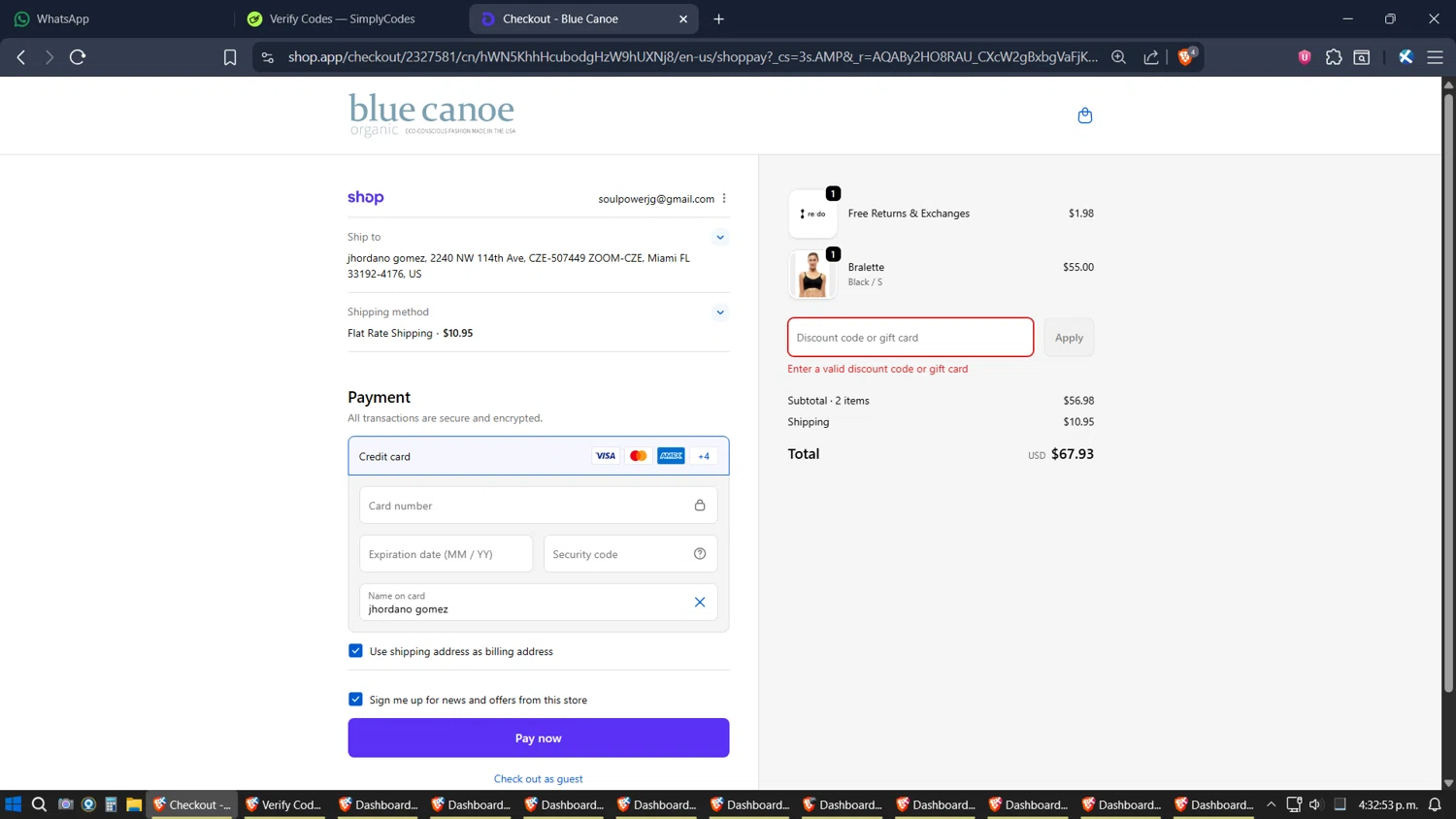Screen dimensions: 1456x819
Task: Click Check out as guest link
Action: (539, 778)
